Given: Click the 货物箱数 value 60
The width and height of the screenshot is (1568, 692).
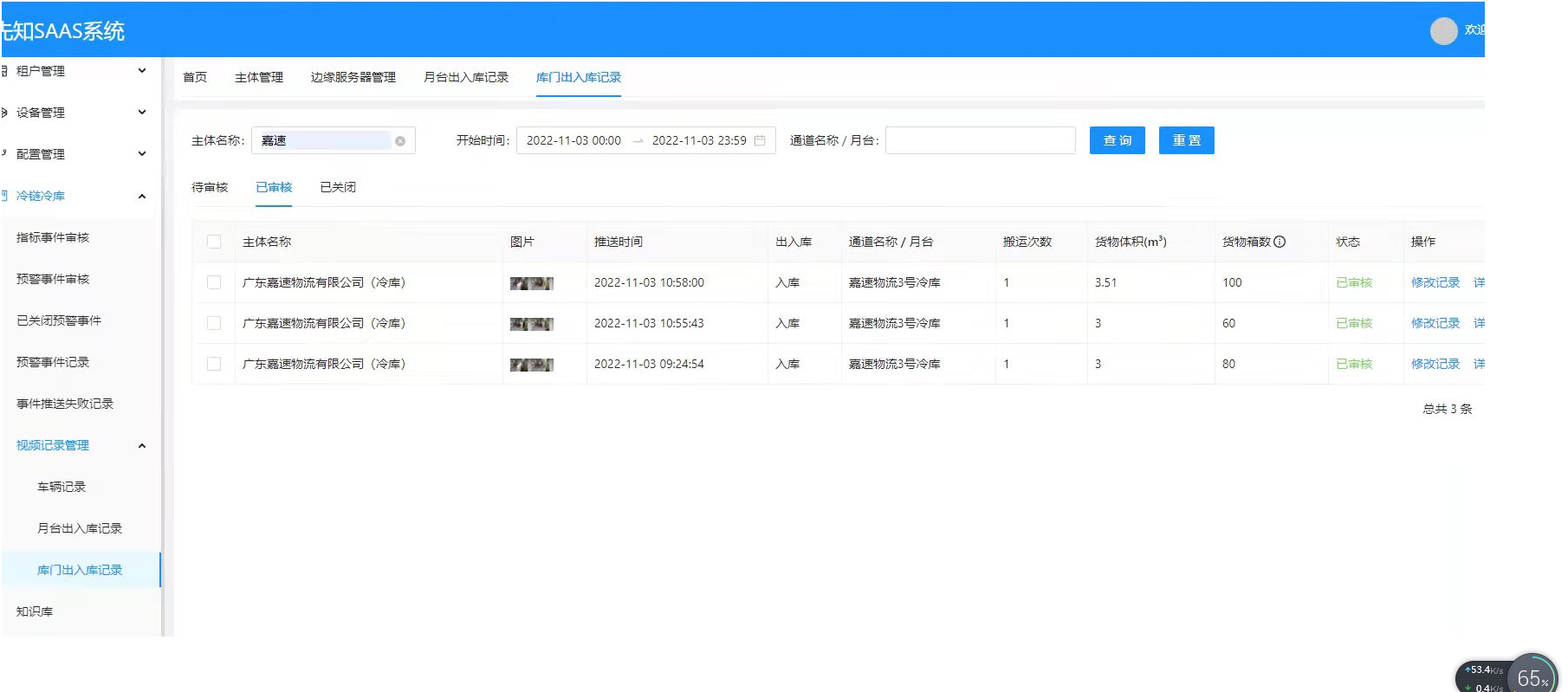Looking at the screenshot, I should pyautogui.click(x=1228, y=323).
